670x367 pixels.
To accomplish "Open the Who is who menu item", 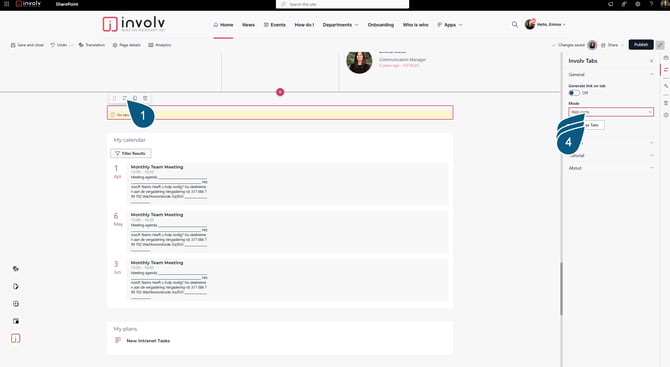I will point(415,25).
